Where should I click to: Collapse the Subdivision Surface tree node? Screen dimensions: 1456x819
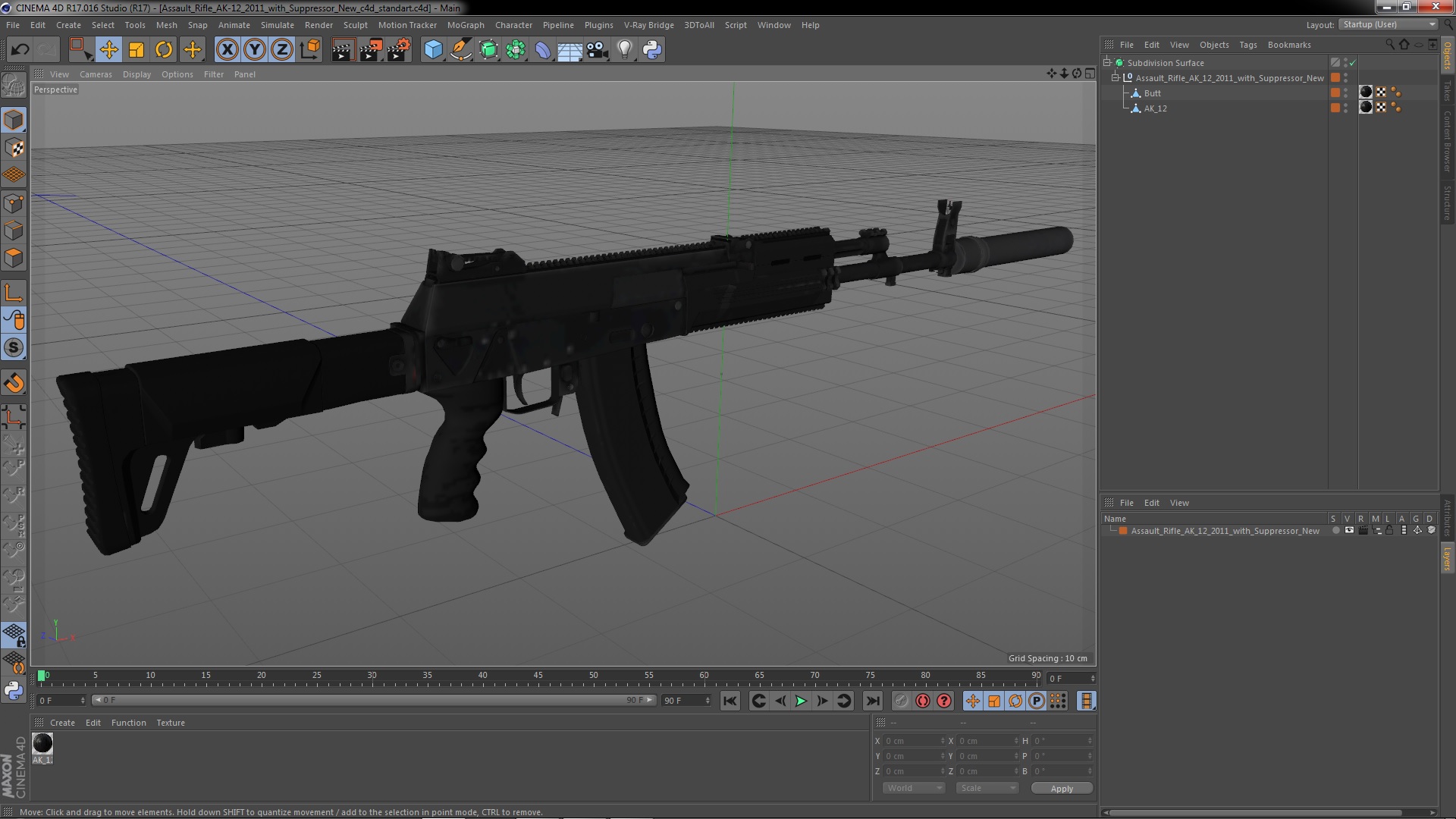point(1107,63)
